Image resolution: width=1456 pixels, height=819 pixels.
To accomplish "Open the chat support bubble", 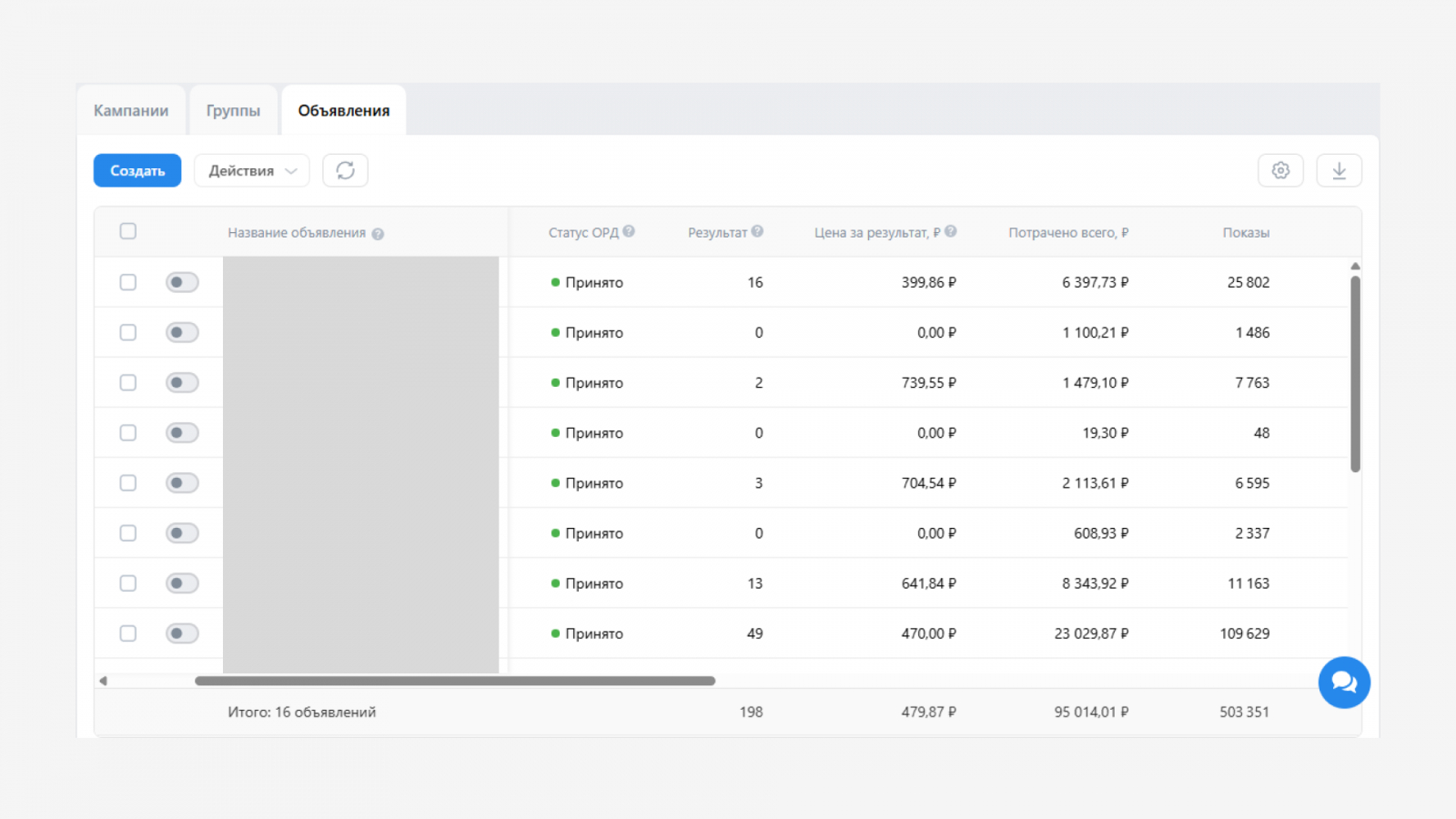I will (1344, 682).
